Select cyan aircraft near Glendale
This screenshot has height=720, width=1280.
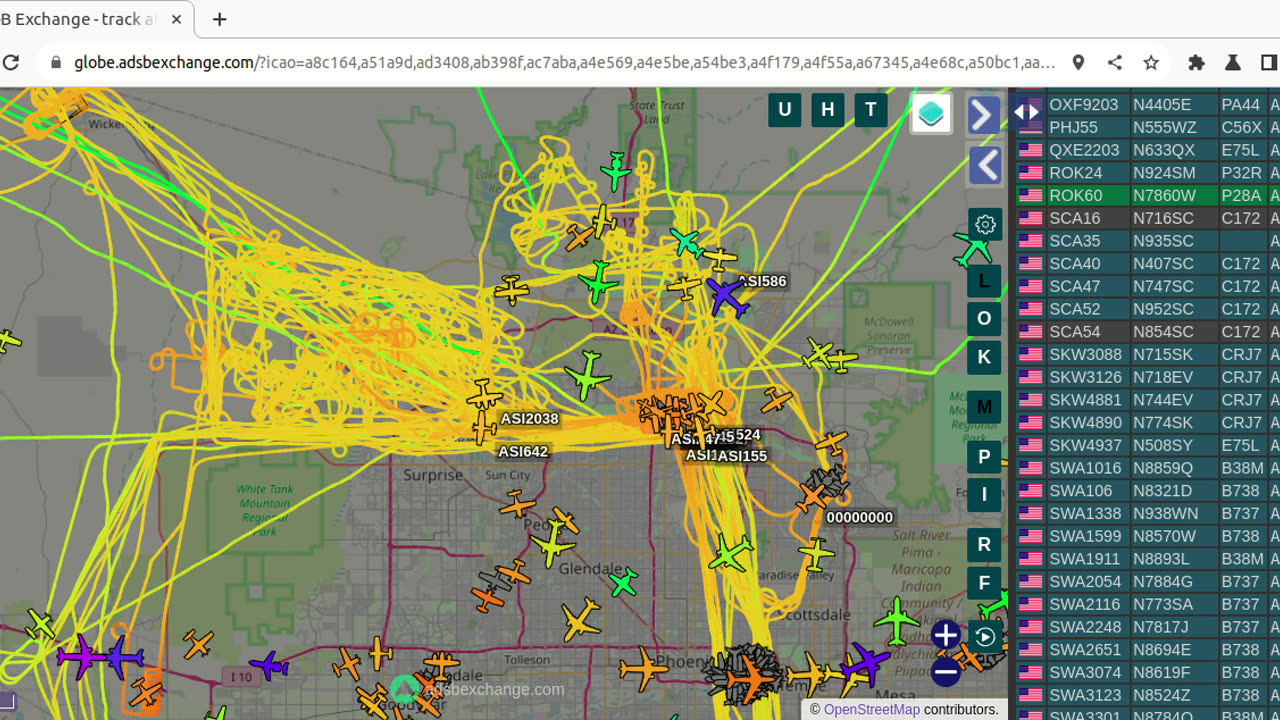pos(623,582)
